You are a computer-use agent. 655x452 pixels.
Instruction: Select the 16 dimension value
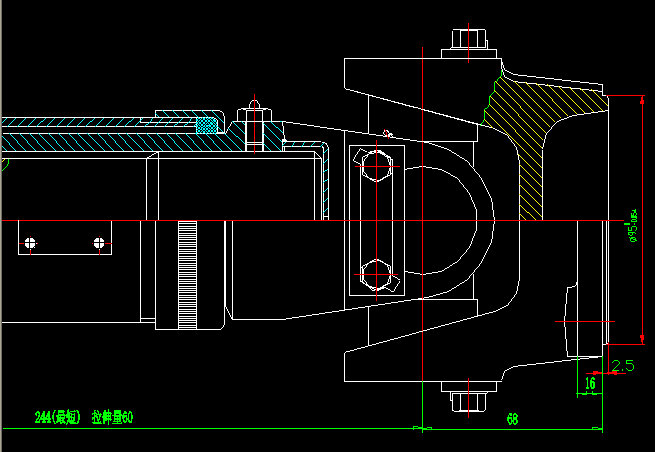(590, 383)
